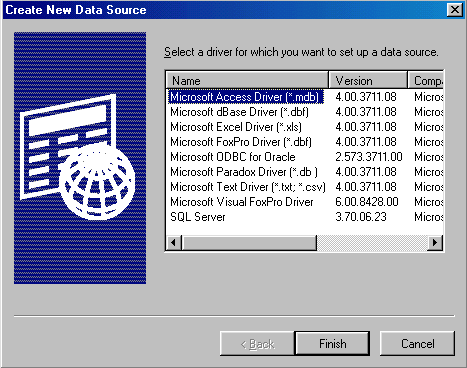The image size is (467, 368).
Task: Select Microsoft FoxPro Driver (*.dbf)
Action: tap(241, 142)
